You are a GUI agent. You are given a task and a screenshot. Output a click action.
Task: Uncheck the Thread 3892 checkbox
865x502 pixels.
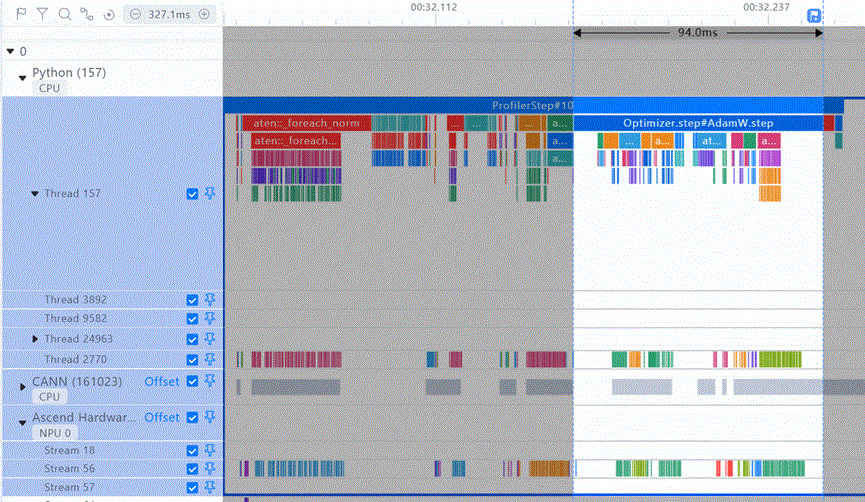(x=192, y=300)
